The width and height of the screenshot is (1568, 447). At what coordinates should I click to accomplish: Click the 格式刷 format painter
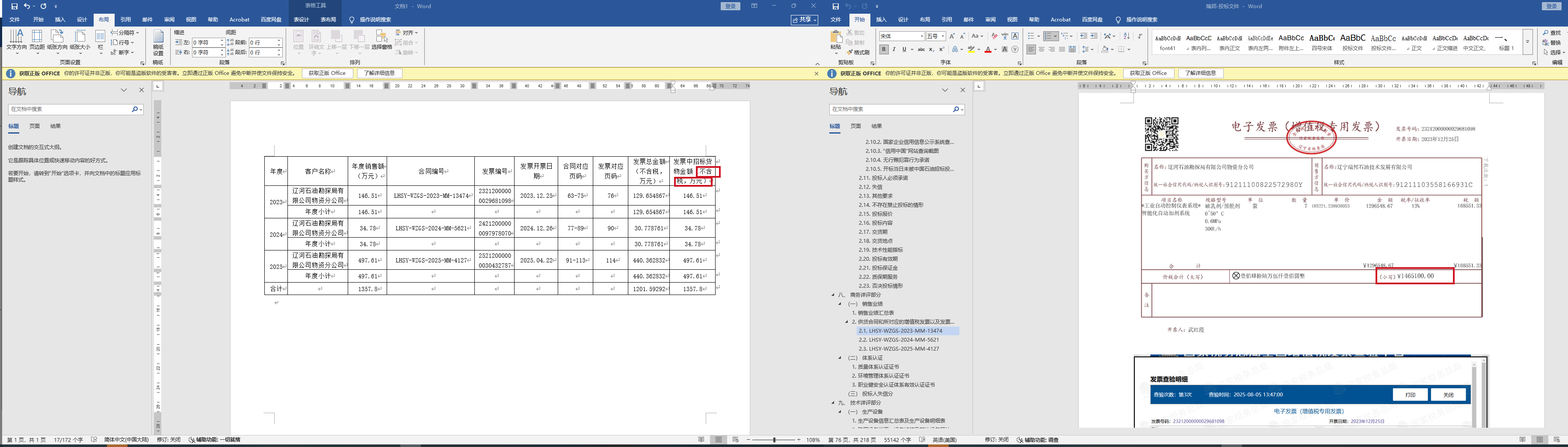point(858,52)
